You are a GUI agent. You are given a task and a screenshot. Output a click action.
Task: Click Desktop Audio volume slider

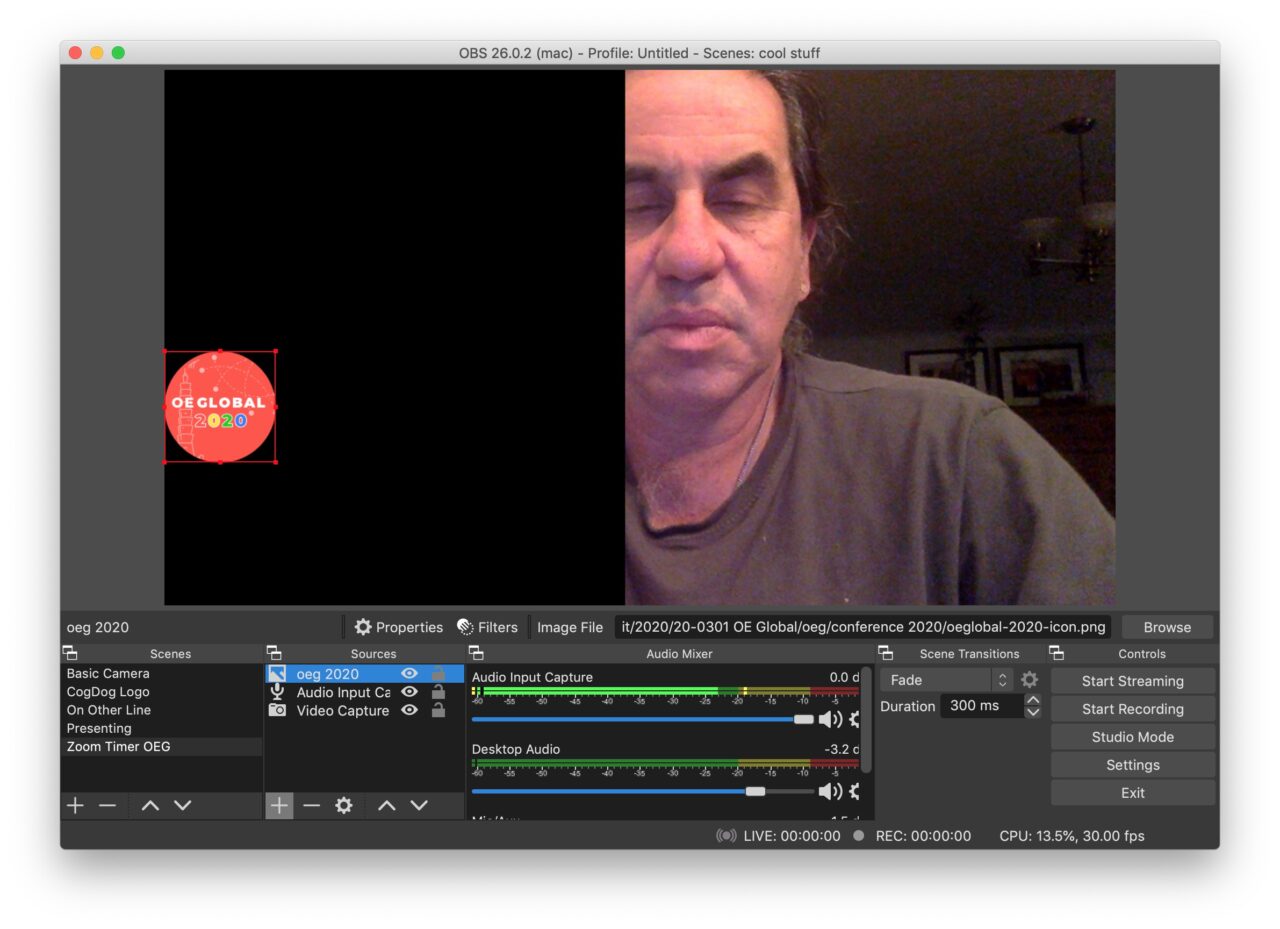(643, 791)
